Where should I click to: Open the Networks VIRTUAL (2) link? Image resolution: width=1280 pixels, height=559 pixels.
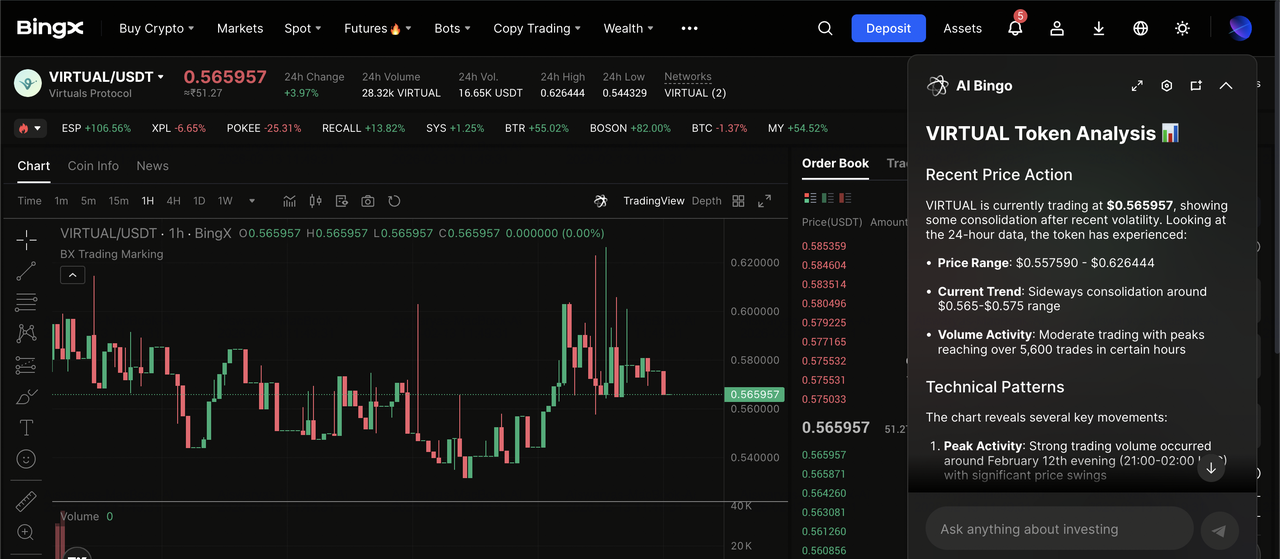coord(695,93)
